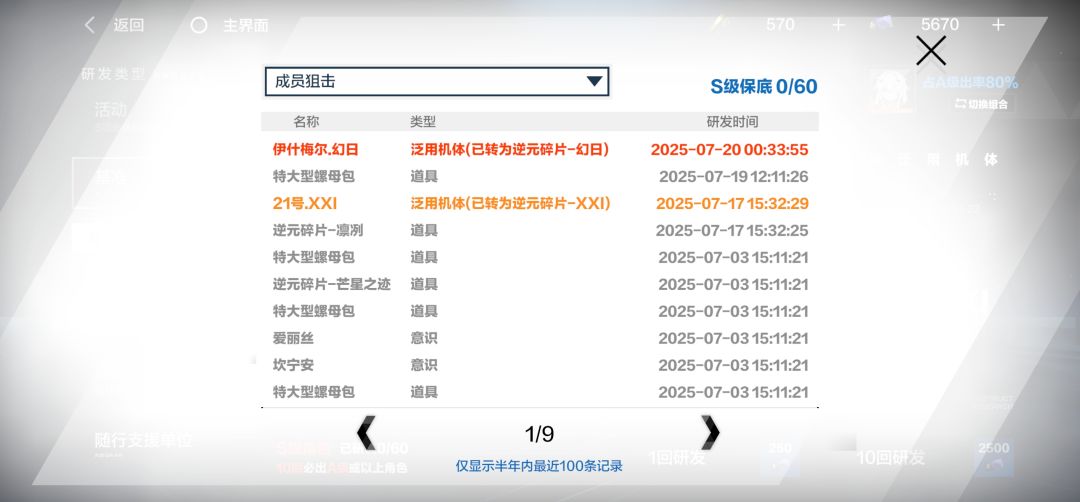The height and width of the screenshot is (502, 1080).
Task: Click the 10回研发 button
Action: coord(890,458)
